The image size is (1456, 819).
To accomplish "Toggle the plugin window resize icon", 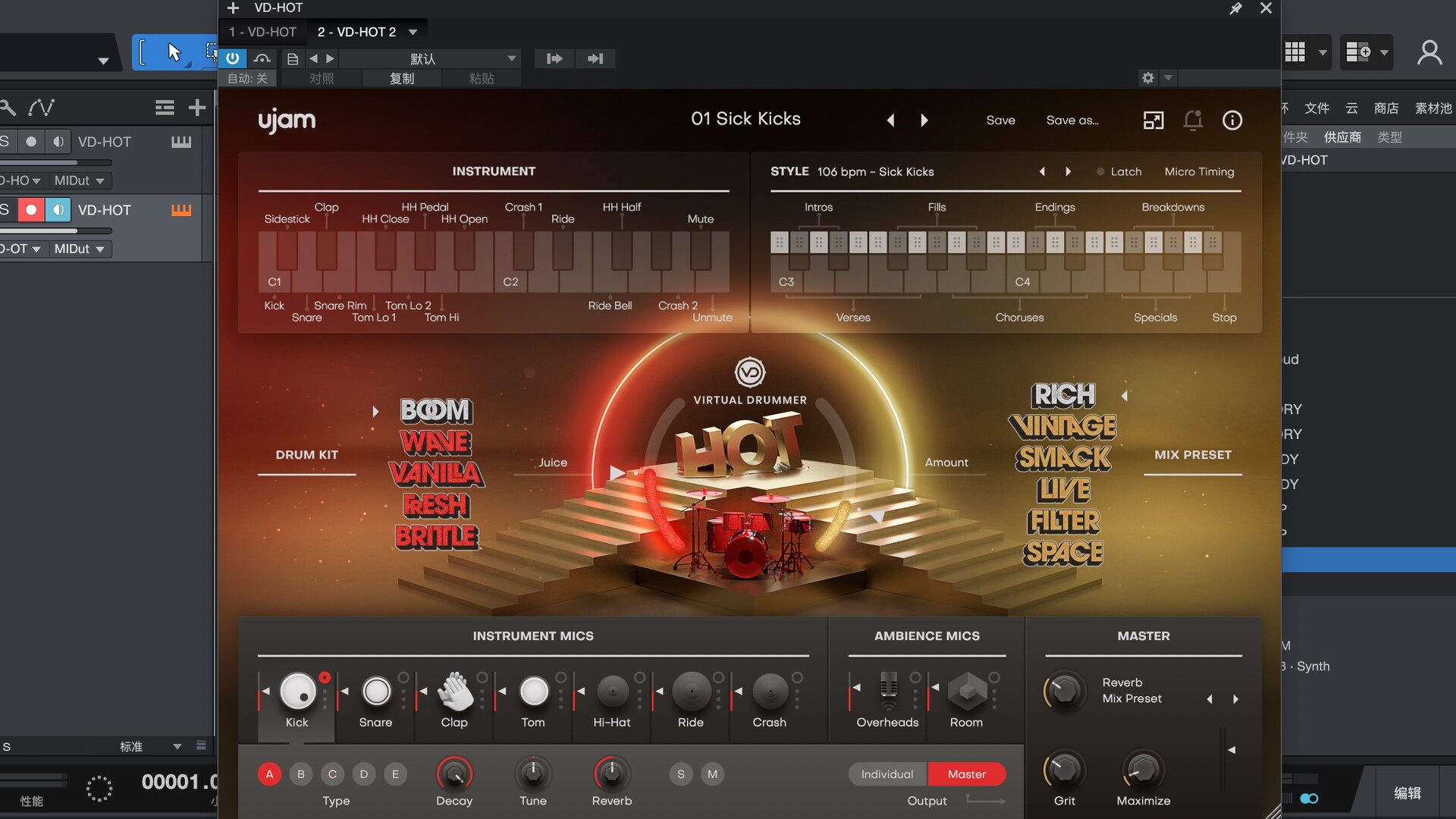I will coord(1153,120).
